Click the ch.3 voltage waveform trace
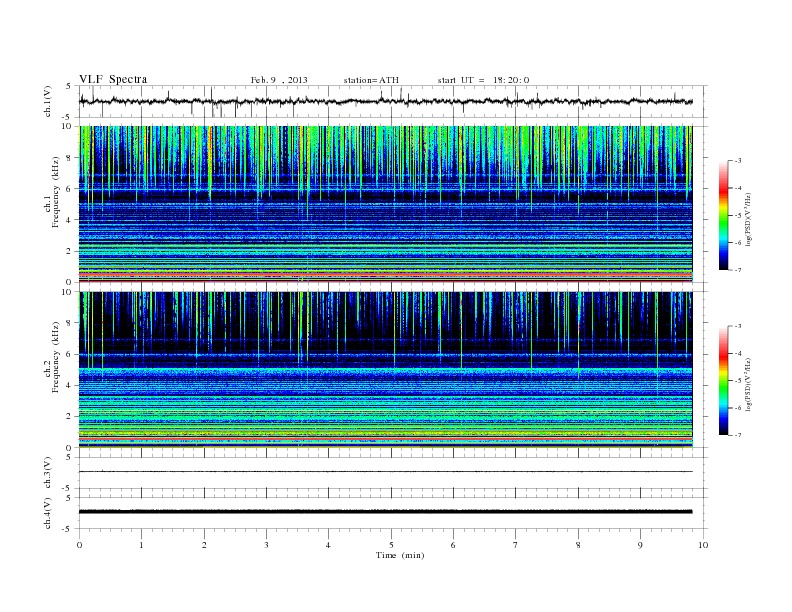Viewport: 792px width, 612px height. (385, 472)
